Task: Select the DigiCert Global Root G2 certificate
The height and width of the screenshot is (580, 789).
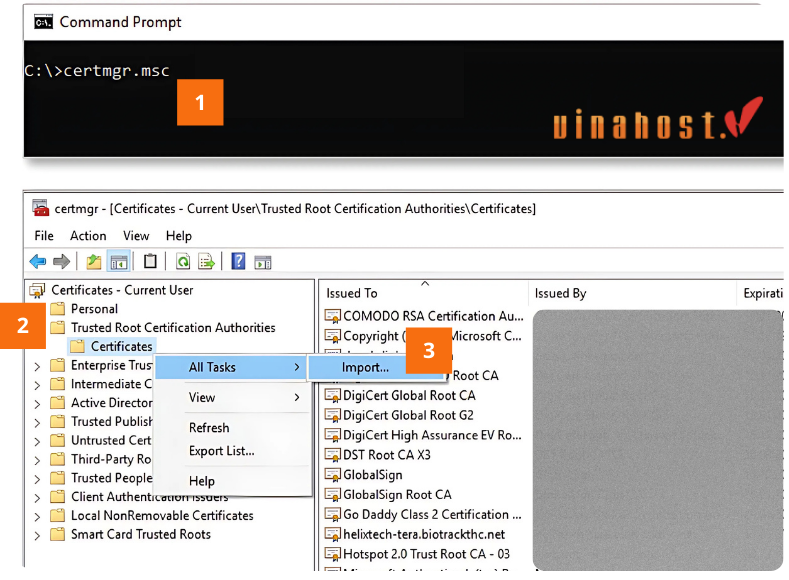Action: coord(408,415)
